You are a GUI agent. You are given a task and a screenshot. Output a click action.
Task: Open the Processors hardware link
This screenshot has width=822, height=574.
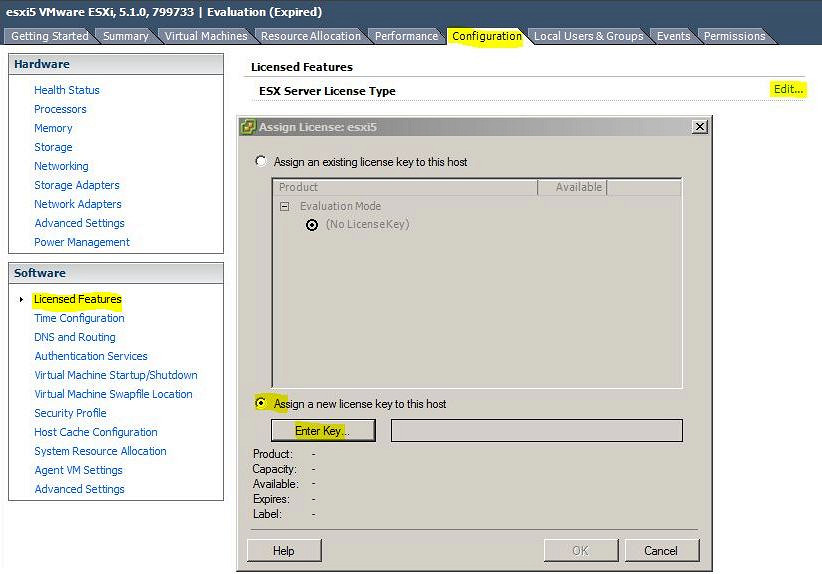click(x=60, y=109)
